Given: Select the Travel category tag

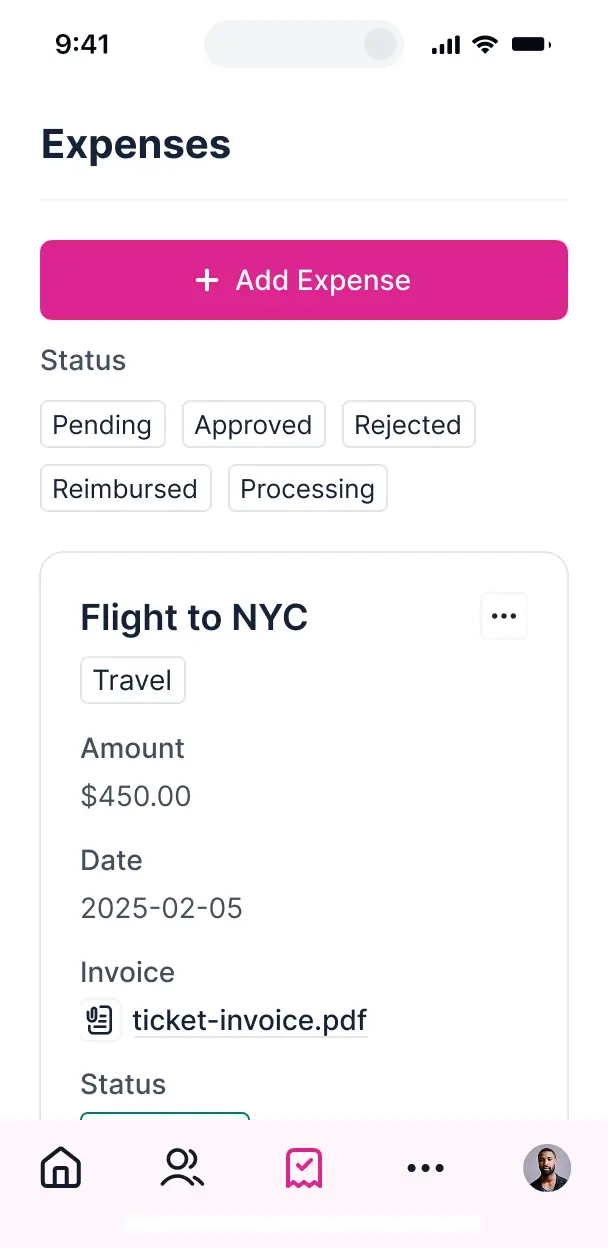Looking at the screenshot, I should 133,679.
